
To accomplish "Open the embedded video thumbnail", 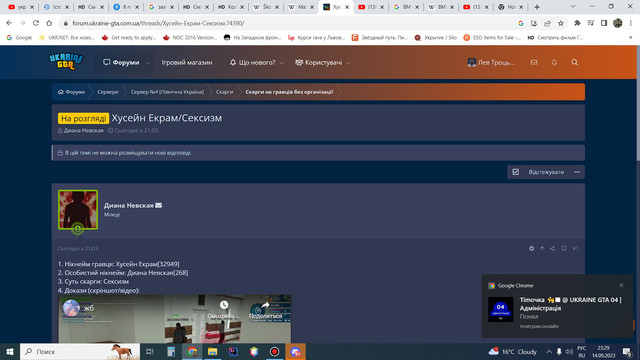I will (x=175, y=318).
